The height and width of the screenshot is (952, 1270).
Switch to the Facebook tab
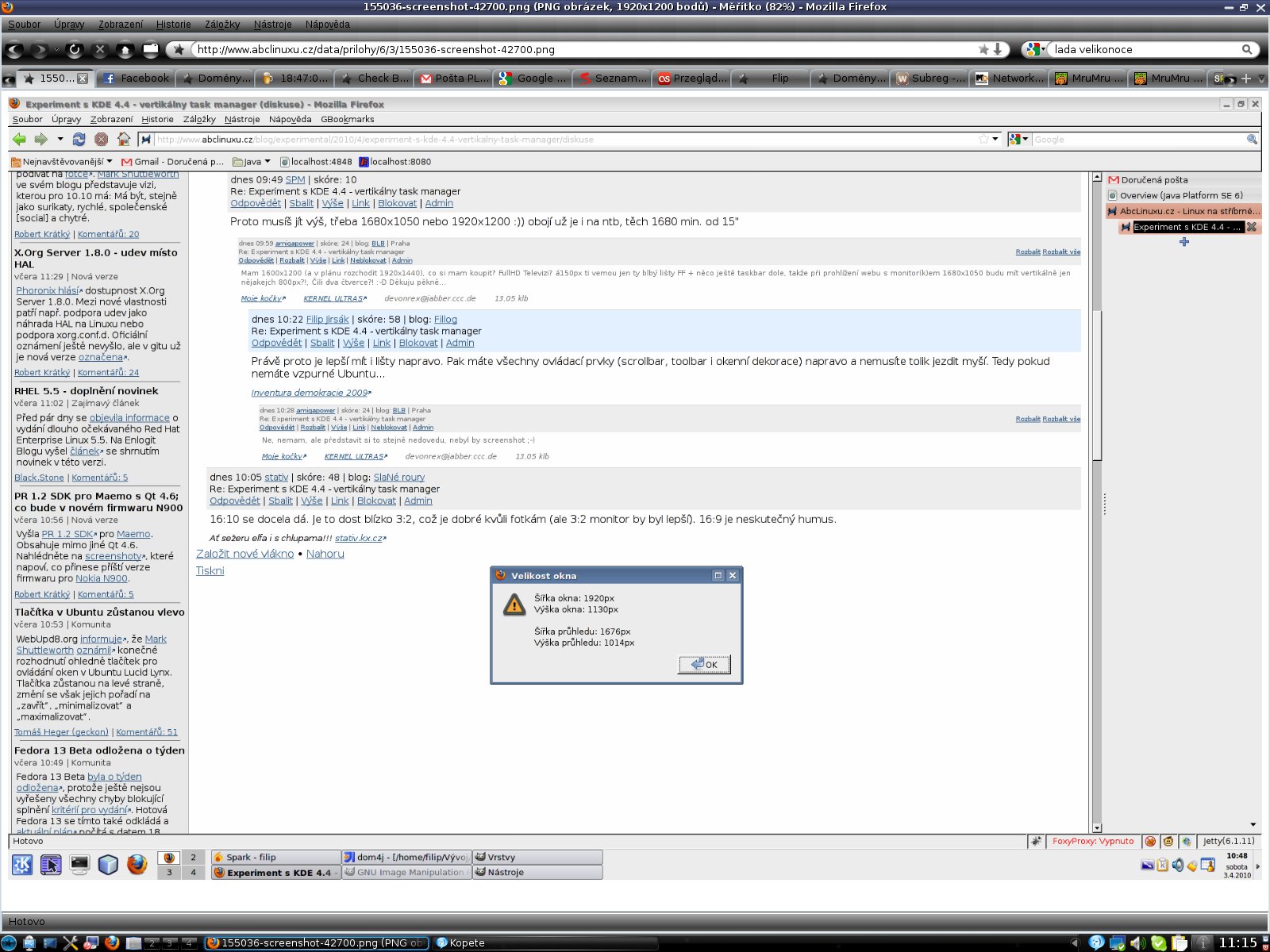(135, 78)
